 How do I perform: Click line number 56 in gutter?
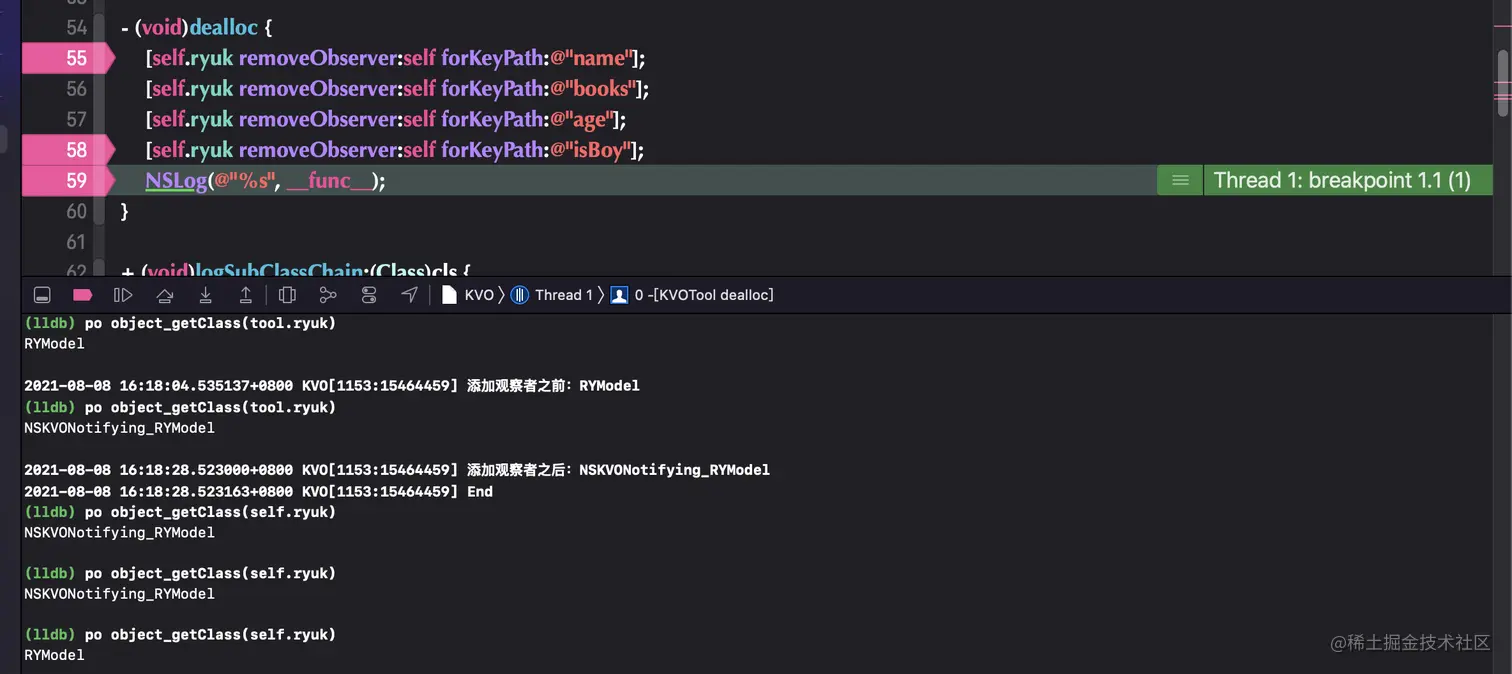coord(77,89)
